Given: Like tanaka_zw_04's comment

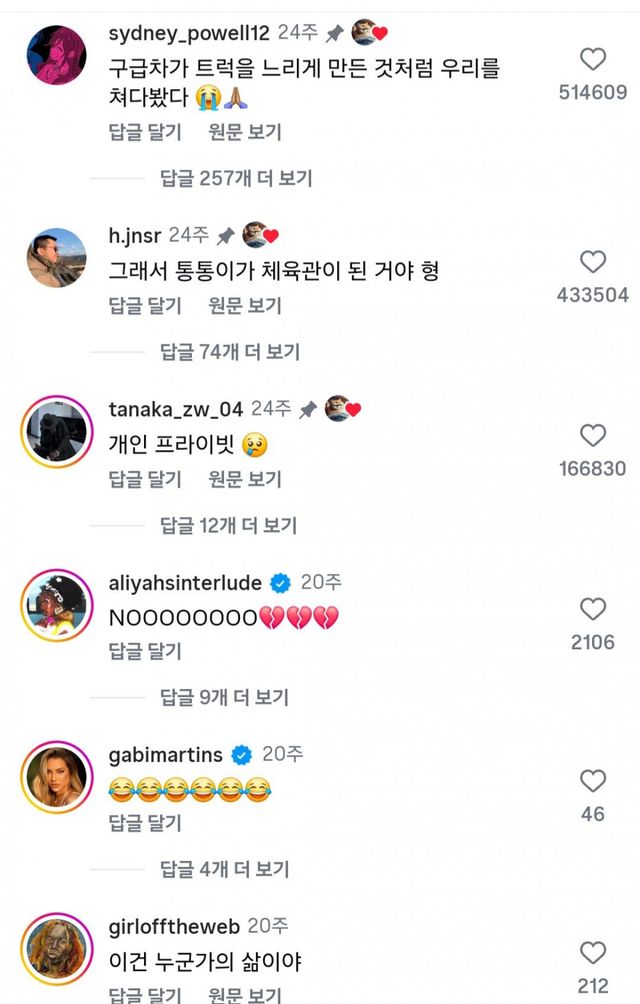Looking at the screenshot, I should click(593, 435).
